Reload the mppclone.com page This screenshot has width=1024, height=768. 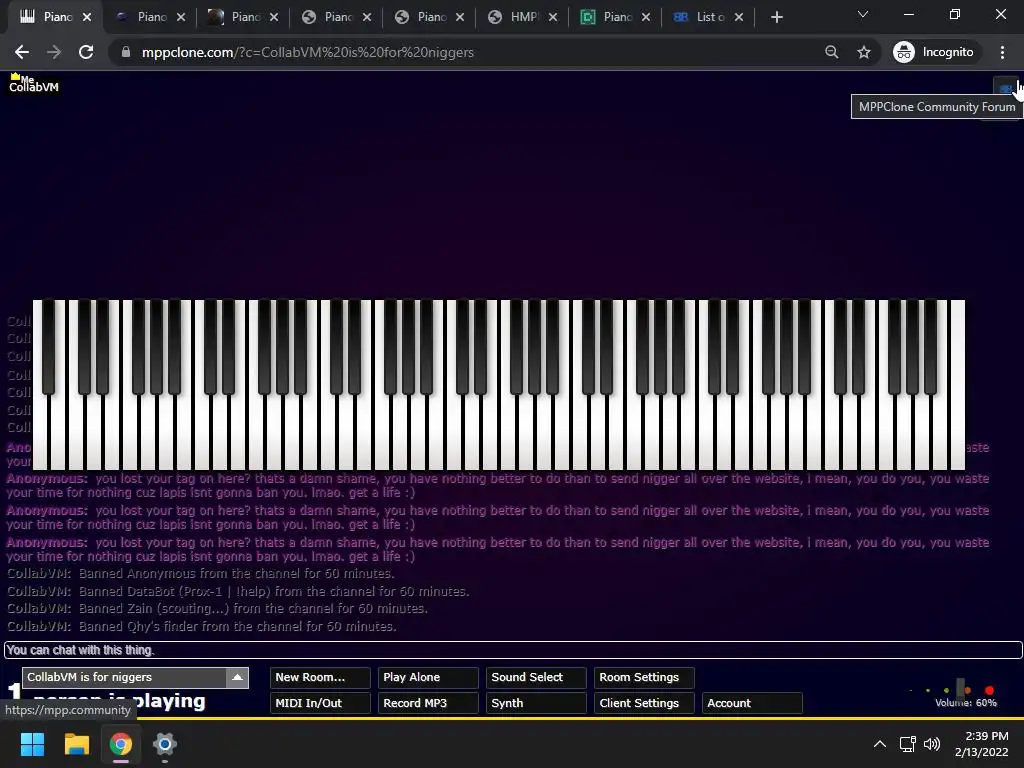click(86, 52)
